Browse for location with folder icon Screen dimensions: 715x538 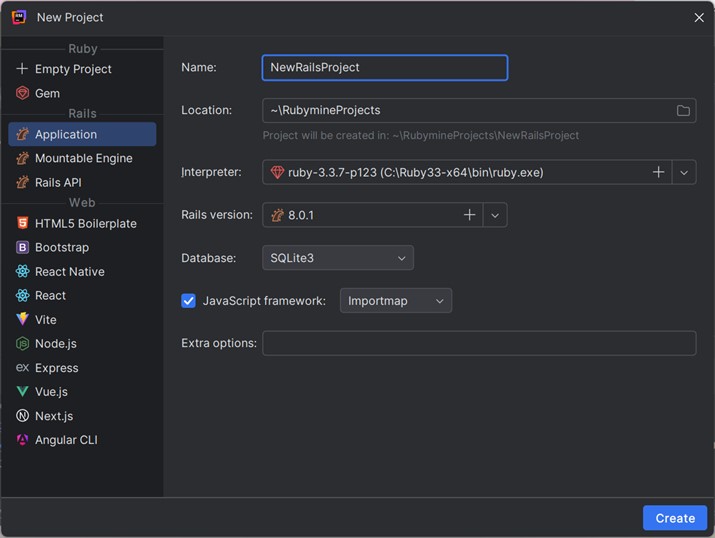click(683, 110)
